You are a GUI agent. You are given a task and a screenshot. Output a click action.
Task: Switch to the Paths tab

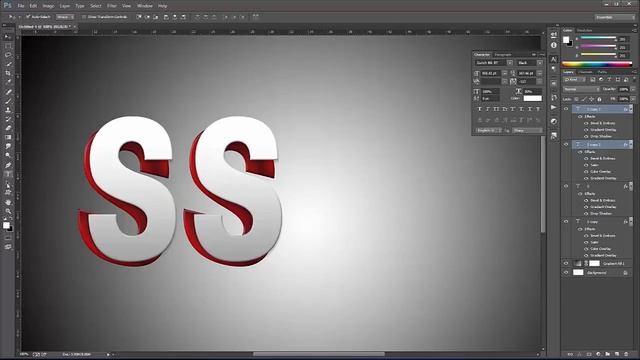click(x=602, y=72)
